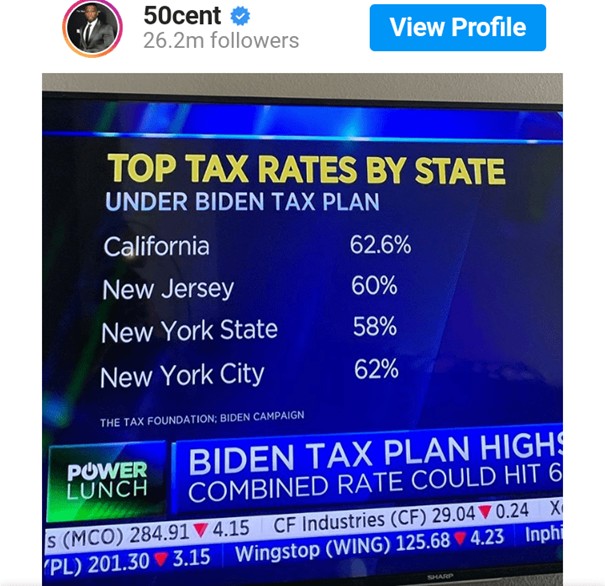The height and width of the screenshot is (586, 605).
Task: Click the 26.2m followers count
Action: [220, 41]
